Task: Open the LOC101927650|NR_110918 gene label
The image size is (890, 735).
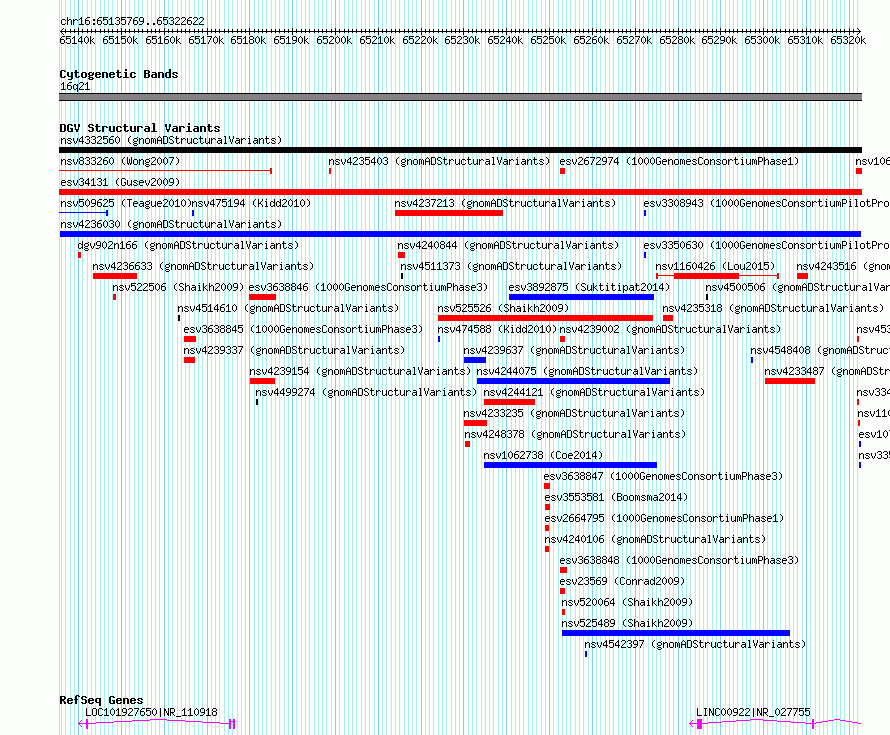Action: pos(151,712)
